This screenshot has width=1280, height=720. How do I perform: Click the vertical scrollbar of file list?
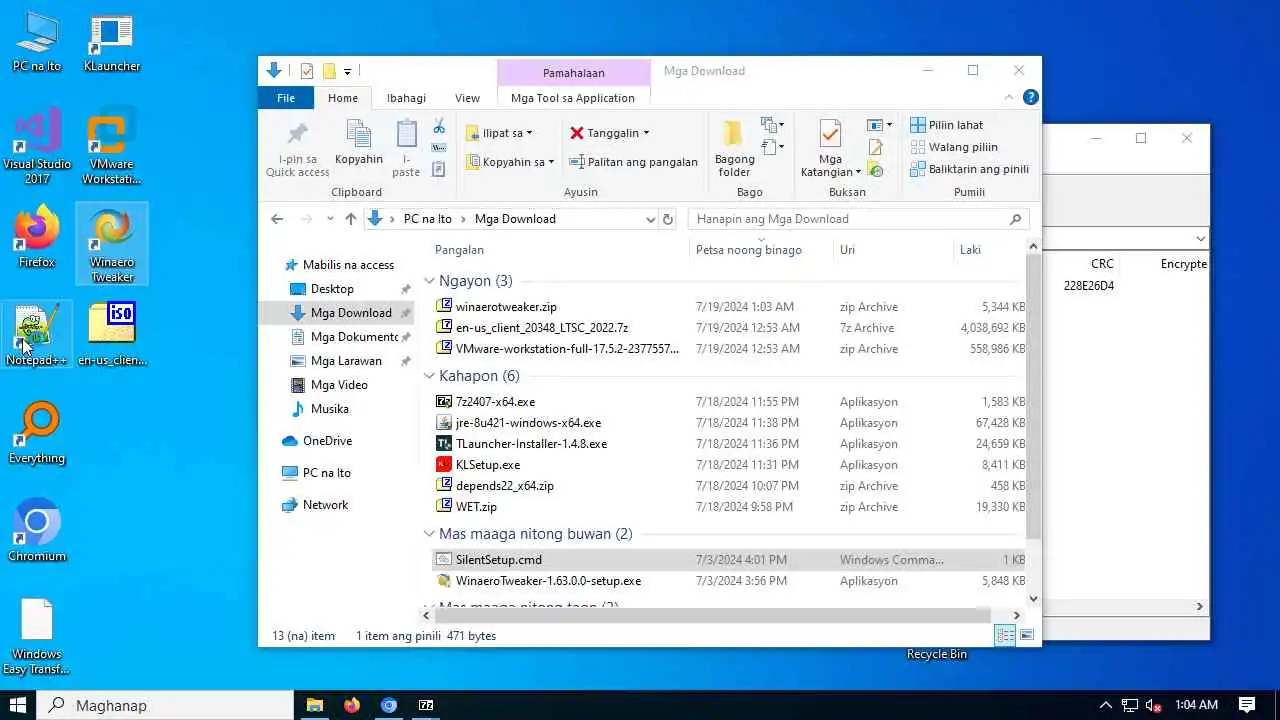[x=1034, y=396]
